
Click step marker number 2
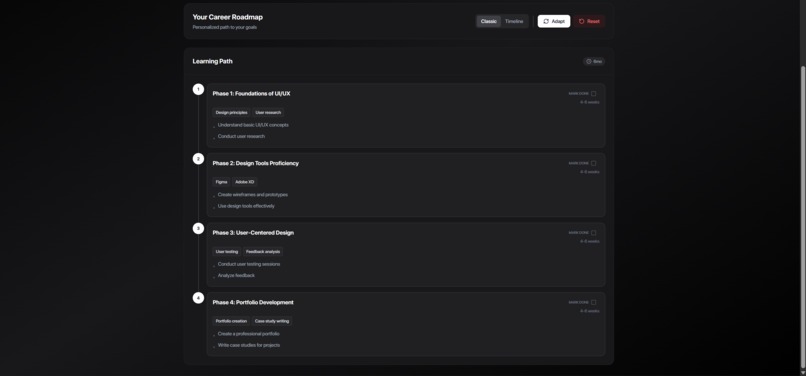(x=198, y=159)
